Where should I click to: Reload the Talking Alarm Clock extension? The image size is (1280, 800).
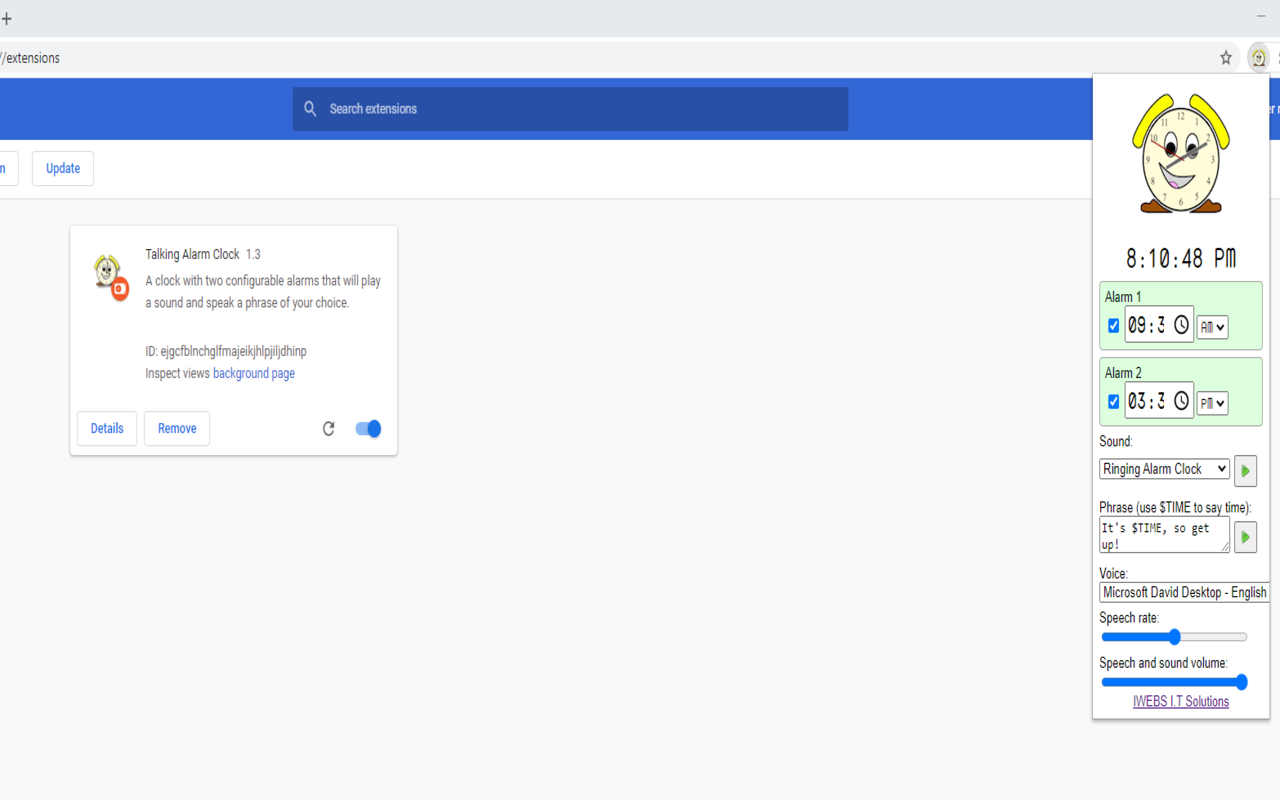tap(328, 429)
